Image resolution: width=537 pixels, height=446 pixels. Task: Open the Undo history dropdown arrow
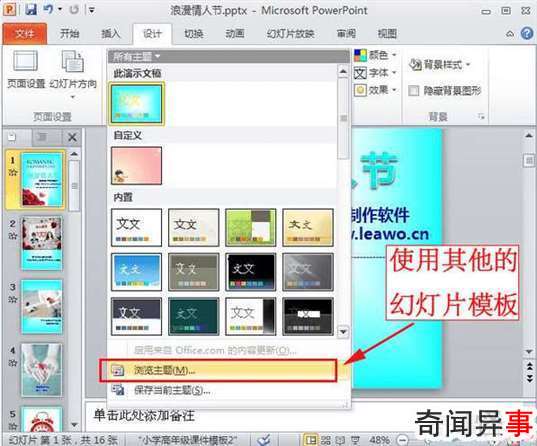[60, 9]
